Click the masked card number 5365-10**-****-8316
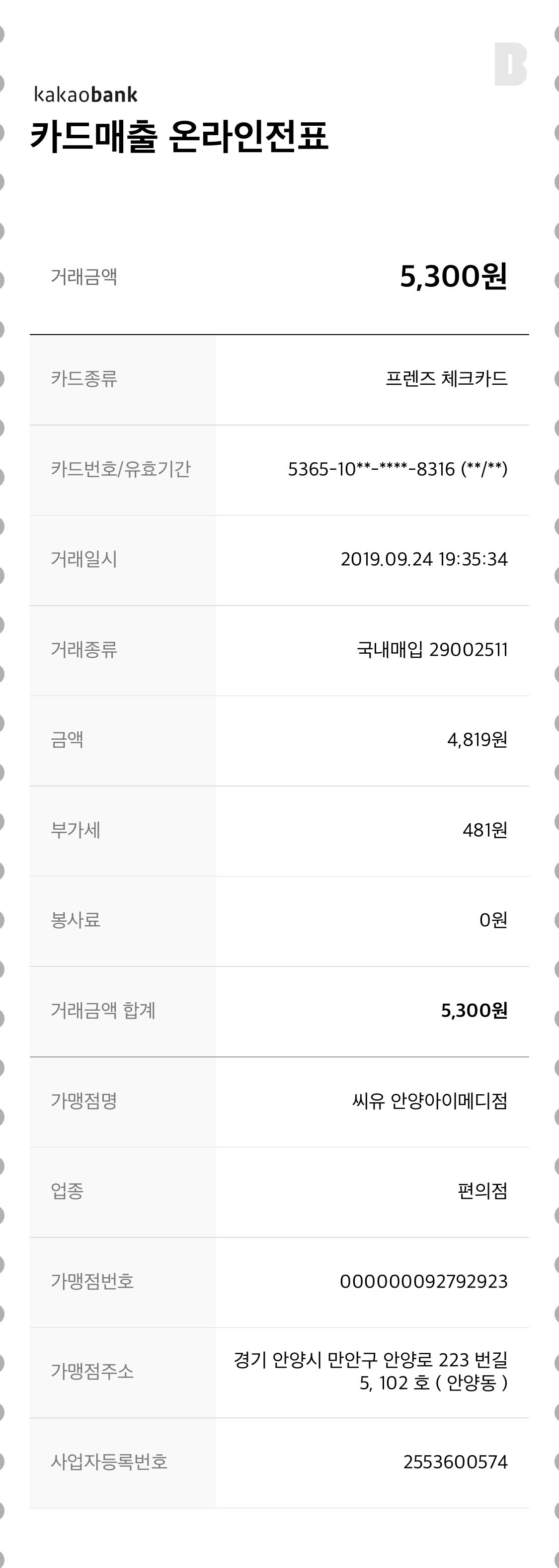Viewport: 559px width, 1568px height. coord(371,469)
